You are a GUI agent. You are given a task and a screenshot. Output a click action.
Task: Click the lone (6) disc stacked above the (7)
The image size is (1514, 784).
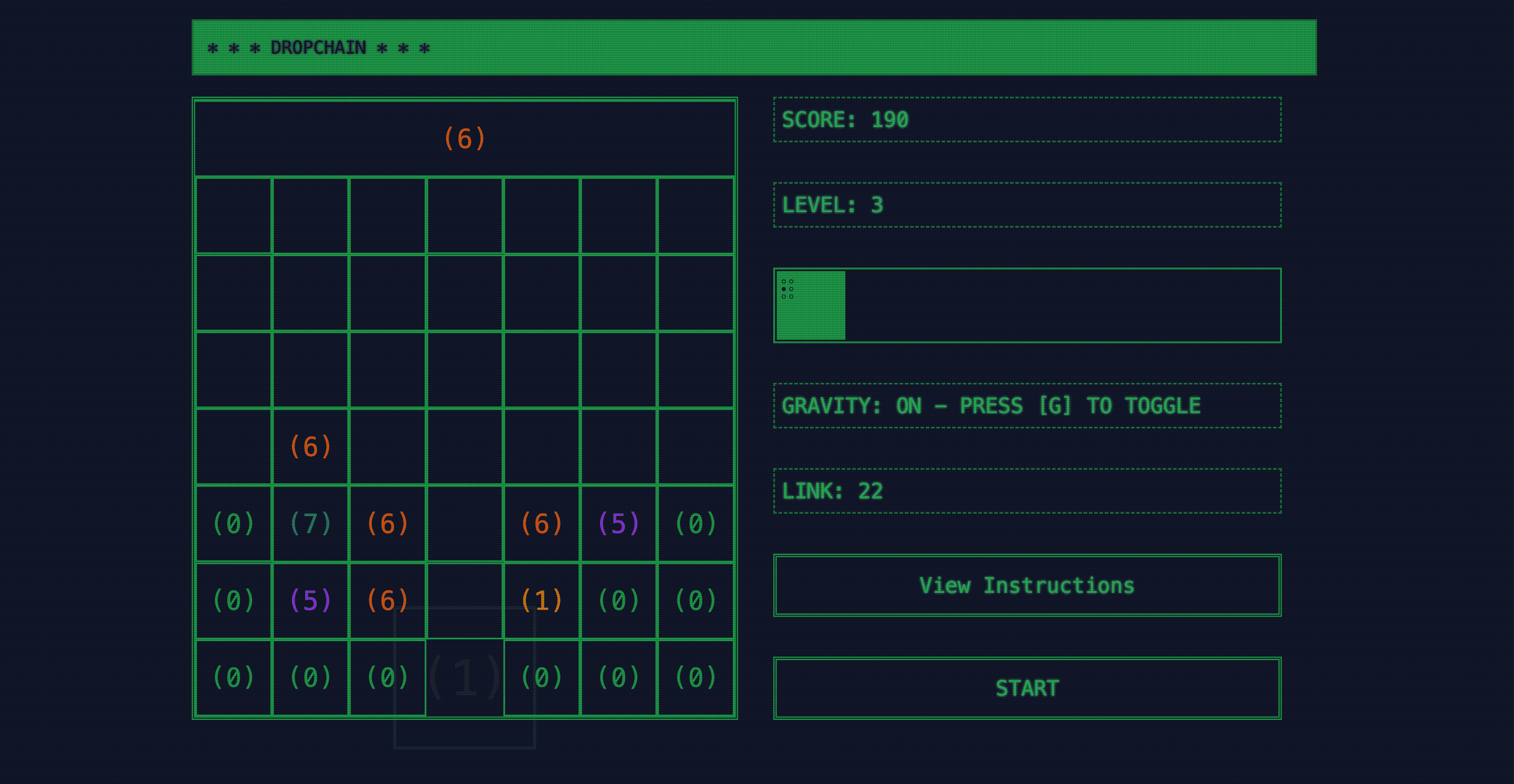[x=310, y=446]
